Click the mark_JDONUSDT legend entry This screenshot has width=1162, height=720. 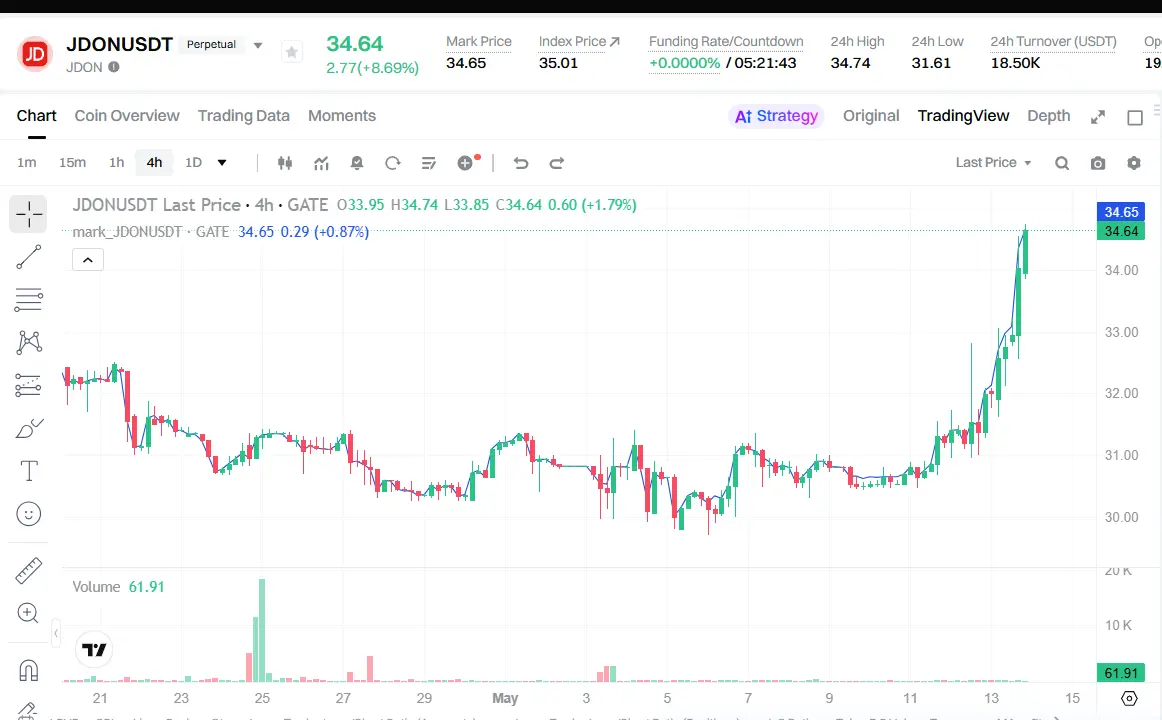[151, 232]
